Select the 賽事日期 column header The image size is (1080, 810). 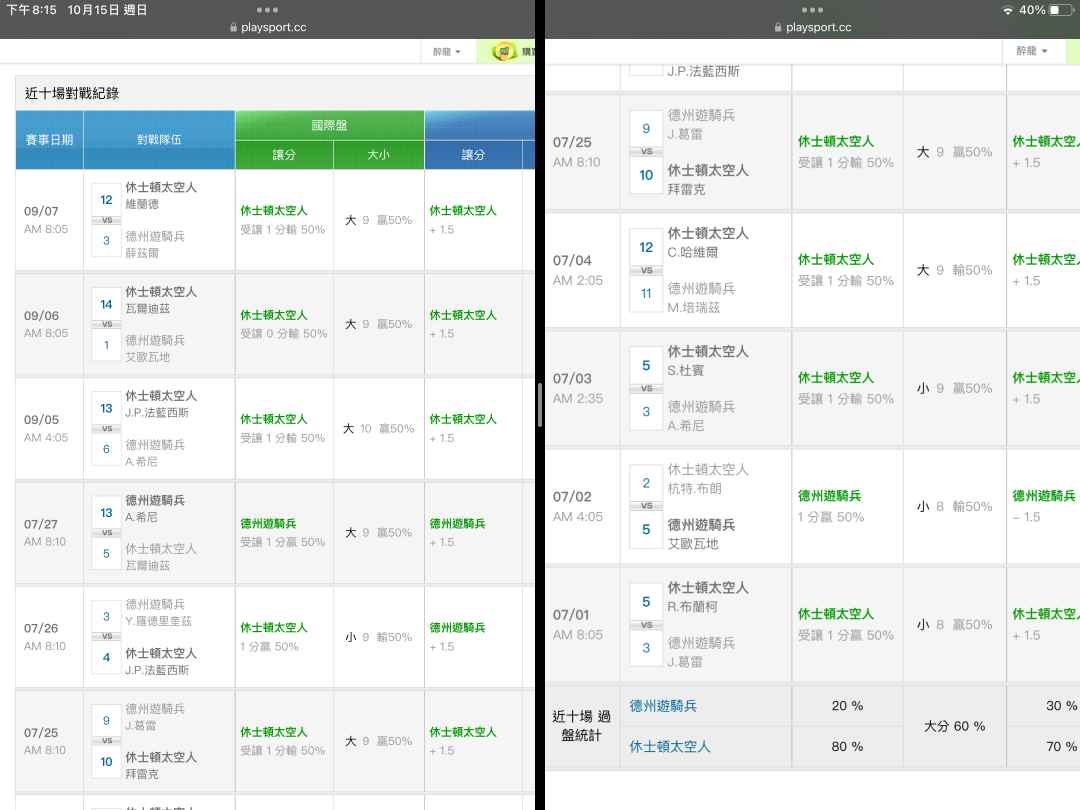49,140
